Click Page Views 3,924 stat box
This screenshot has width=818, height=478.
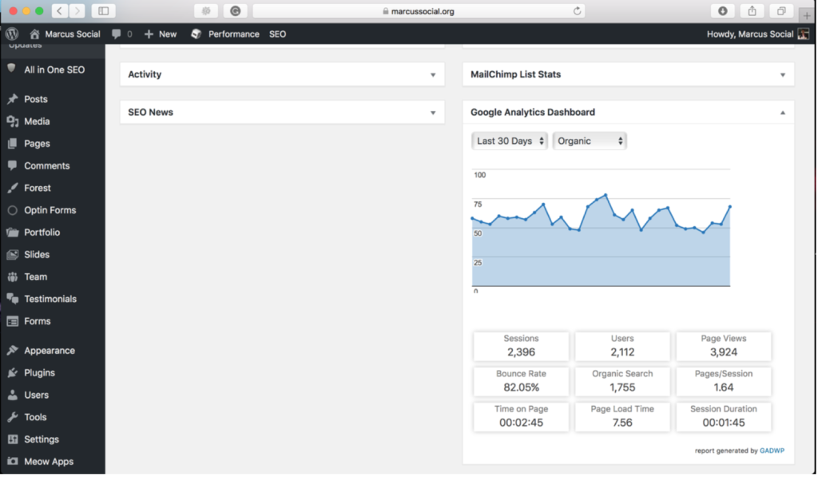(724, 346)
